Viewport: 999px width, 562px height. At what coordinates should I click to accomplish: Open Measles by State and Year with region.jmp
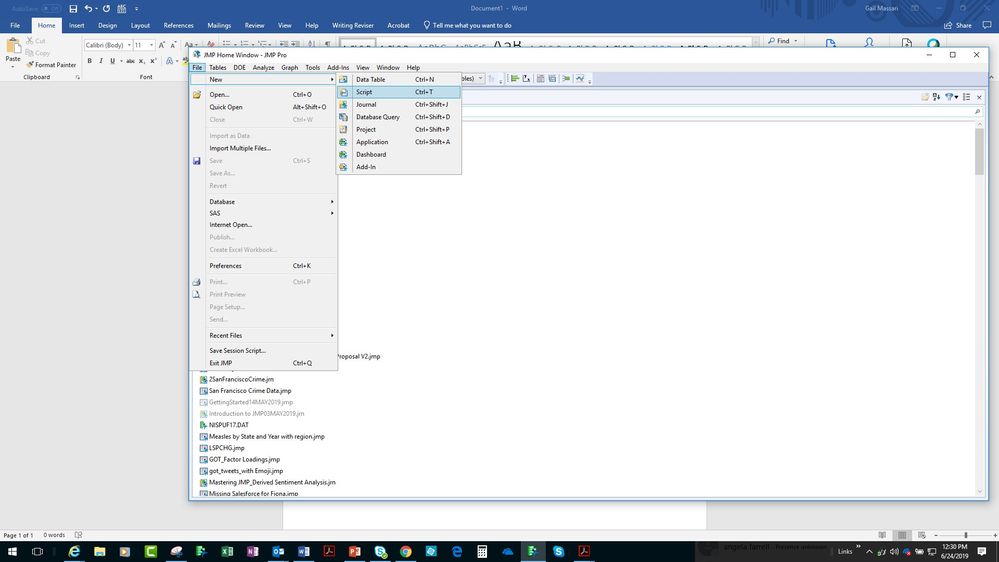(x=266, y=436)
